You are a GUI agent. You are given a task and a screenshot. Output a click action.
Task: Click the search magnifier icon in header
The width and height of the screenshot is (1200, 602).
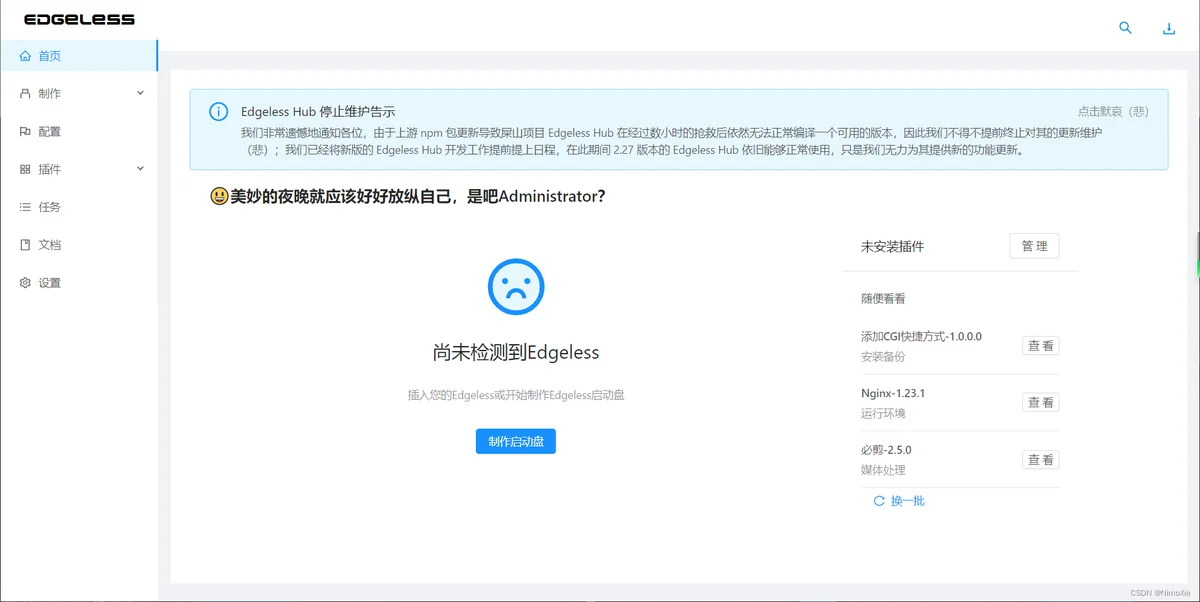[1125, 28]
